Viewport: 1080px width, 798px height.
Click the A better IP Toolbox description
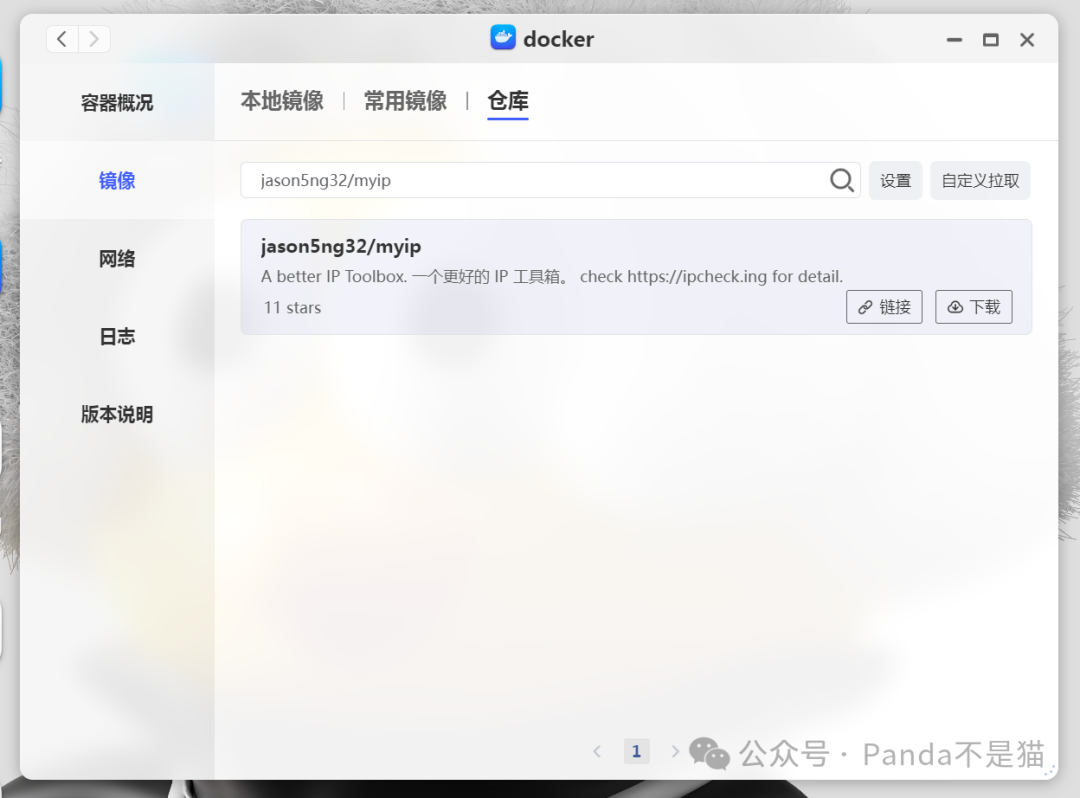coord(552,277)
